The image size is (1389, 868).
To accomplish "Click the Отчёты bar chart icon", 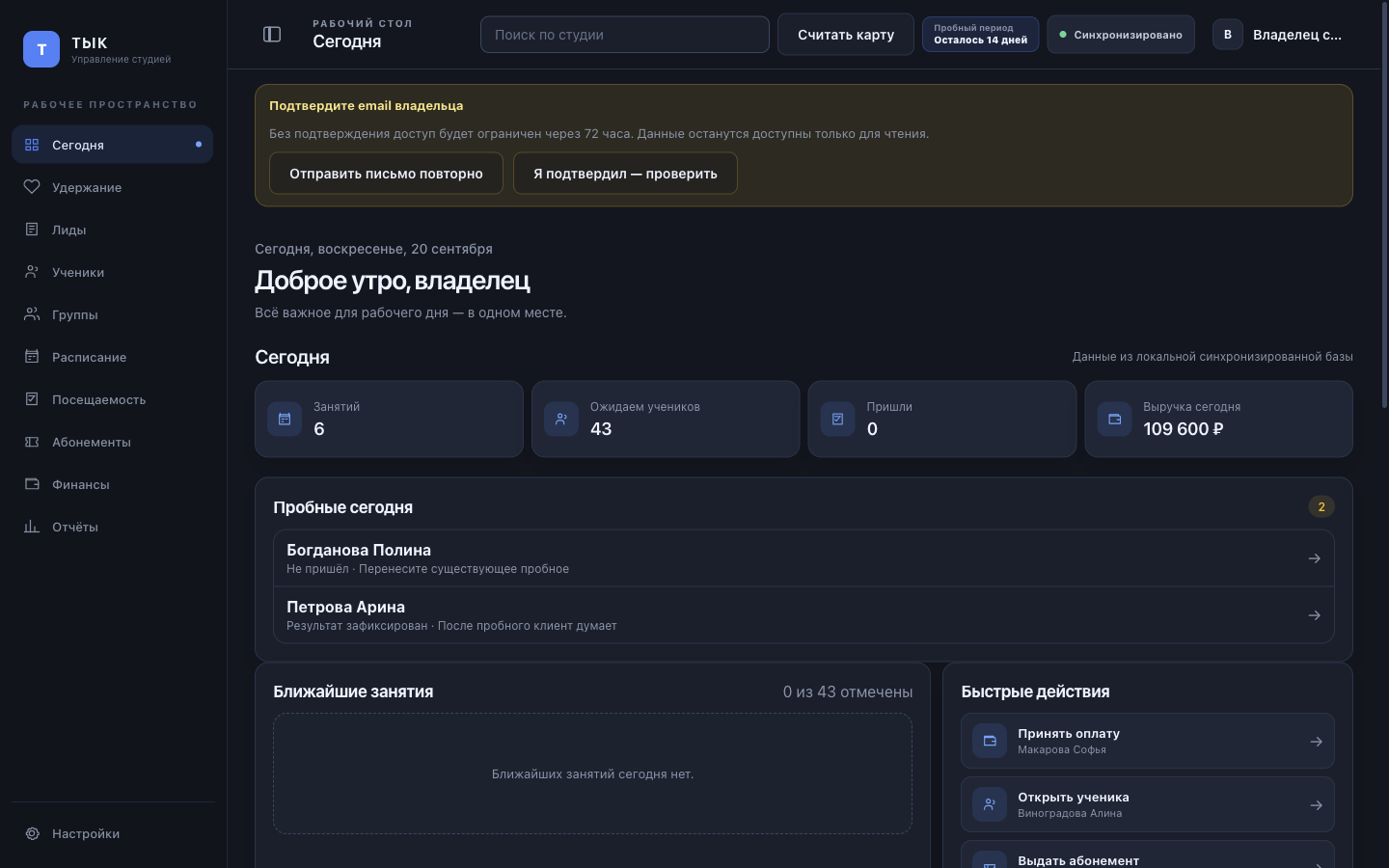I will pos(32,527).
